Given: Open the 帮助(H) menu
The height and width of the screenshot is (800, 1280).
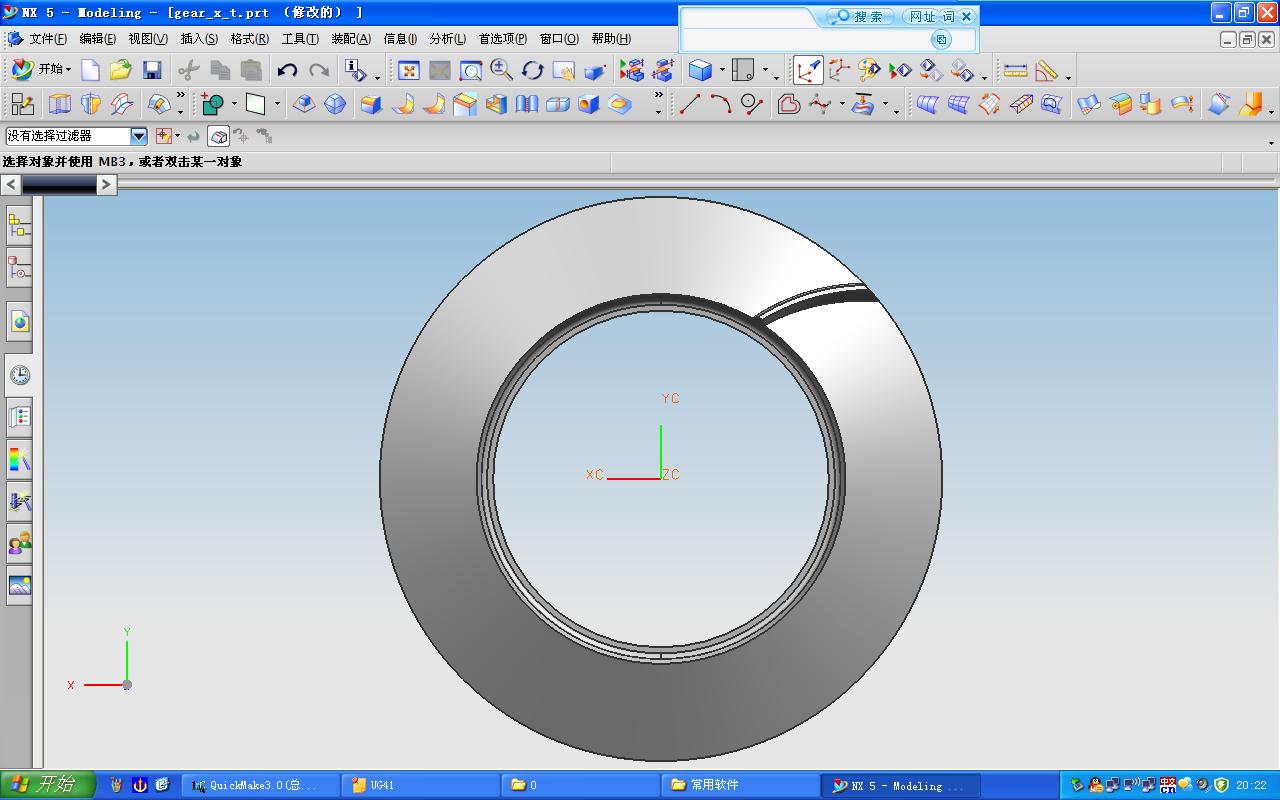Looking at the screenshot, I should tap(611, 39).
